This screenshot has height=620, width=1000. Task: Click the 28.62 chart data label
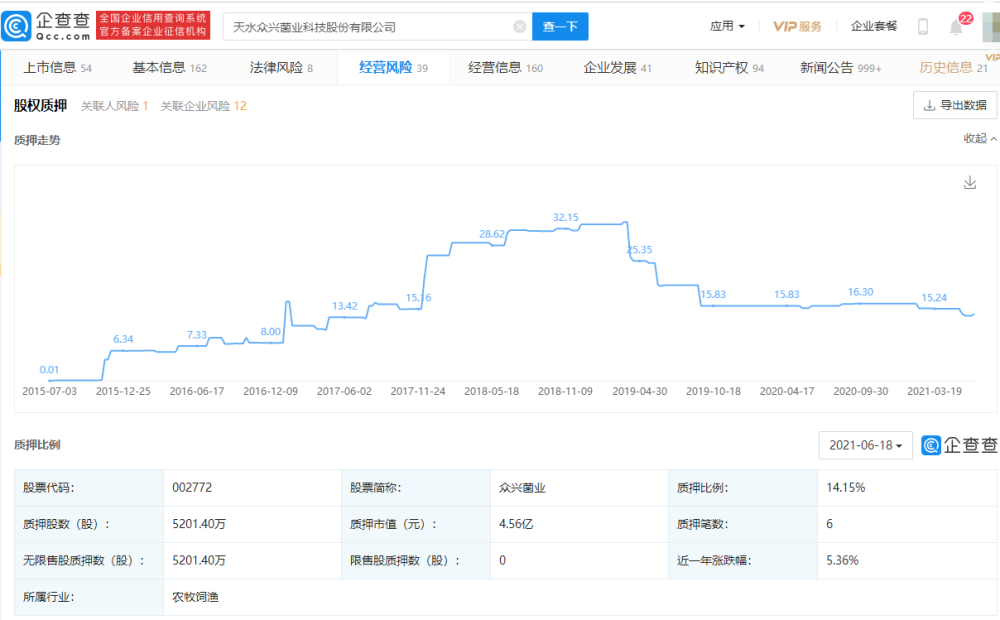[x=492, y=234]
